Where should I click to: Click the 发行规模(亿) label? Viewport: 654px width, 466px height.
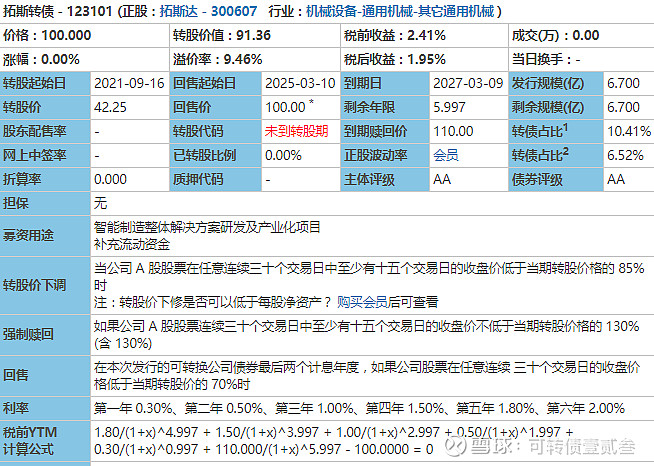(548, 83)
